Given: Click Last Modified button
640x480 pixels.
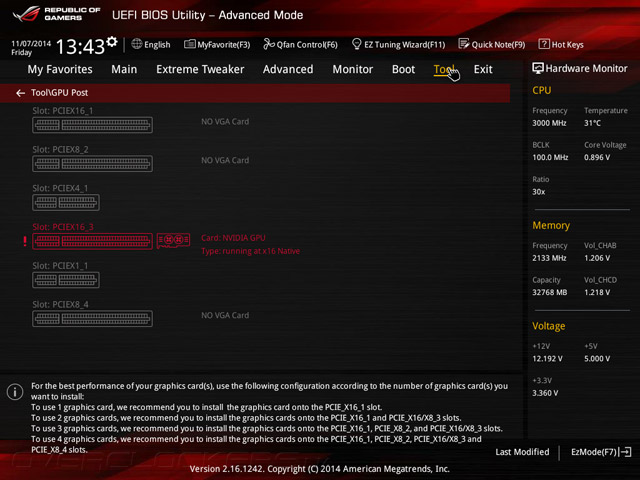Looking at the screenshot, I should (522, 452).
